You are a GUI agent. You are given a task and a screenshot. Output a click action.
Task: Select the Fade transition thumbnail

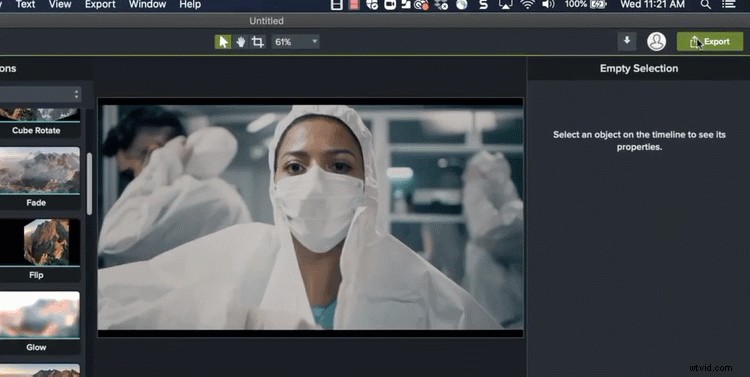40,170
